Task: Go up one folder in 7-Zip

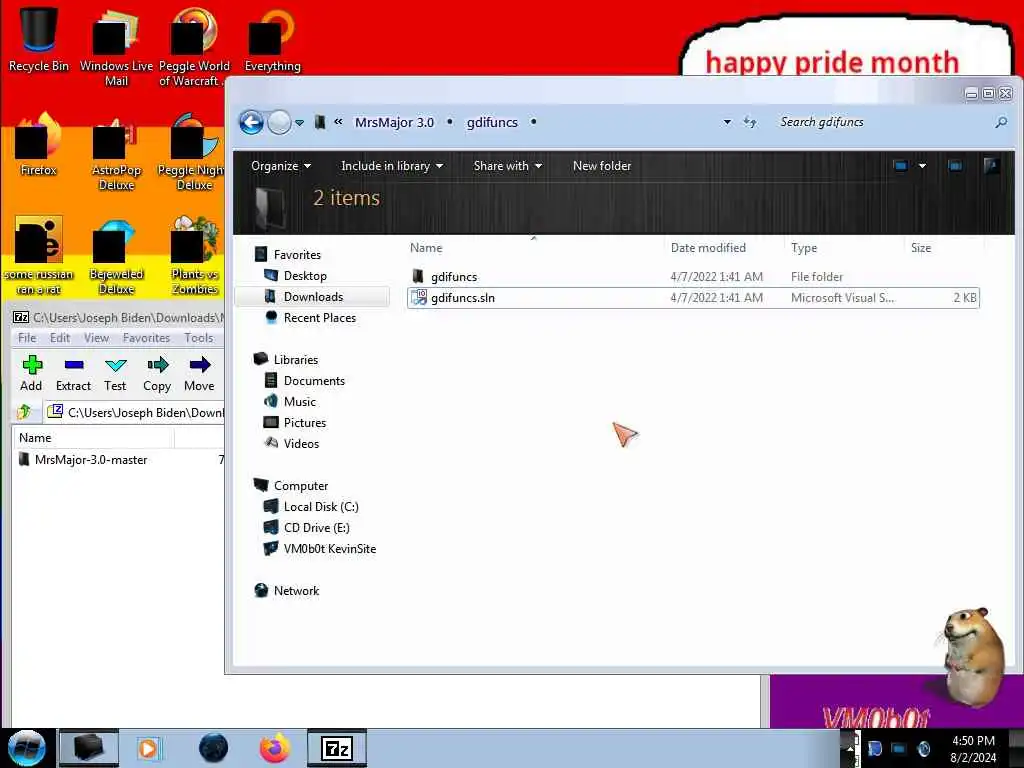Action: pyautogui.click(x=25, y=412)
